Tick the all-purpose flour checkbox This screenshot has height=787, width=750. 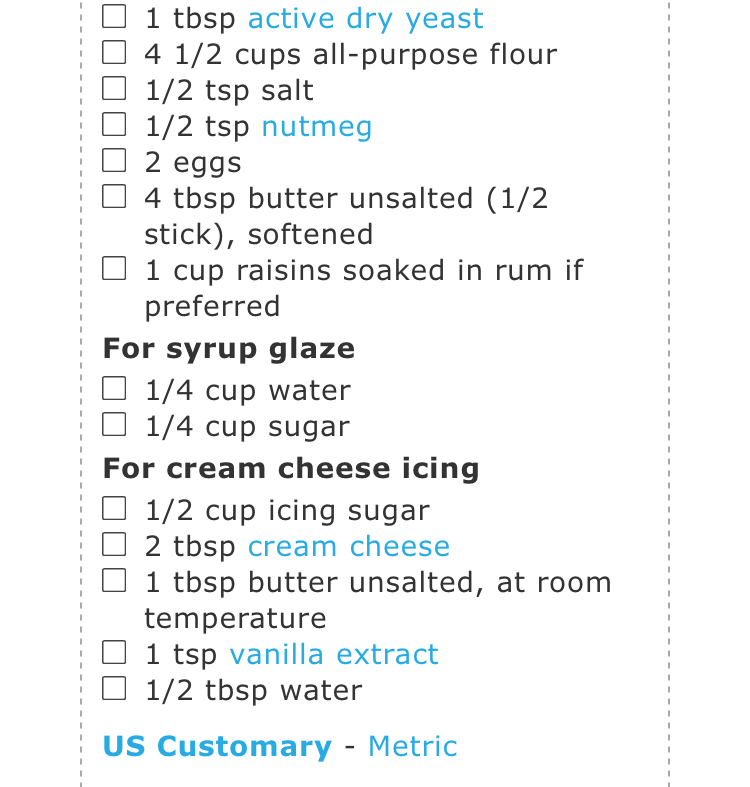[115, 53]
